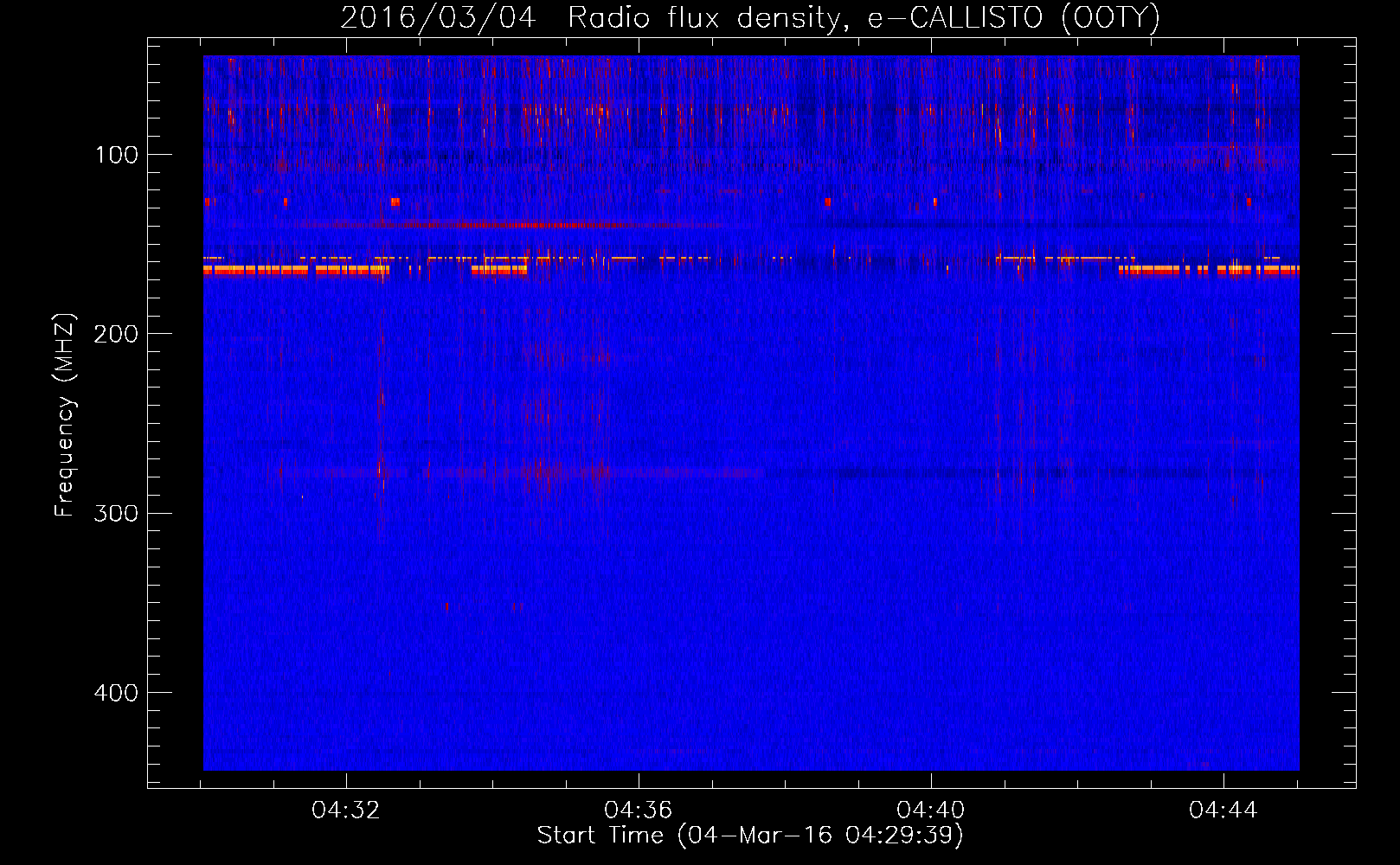Image resolution: width=1400 pixels, height=865 pixels.
Task: Click the 'Start Time (04-Mar-16 04:29:39)' label
Action: pos(750,836)
